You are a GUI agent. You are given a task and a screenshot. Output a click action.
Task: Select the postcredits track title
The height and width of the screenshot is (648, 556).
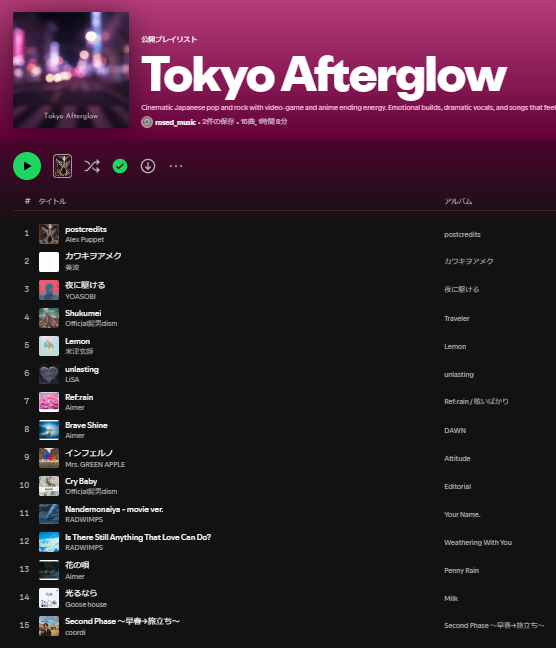(x=86, y=229)
